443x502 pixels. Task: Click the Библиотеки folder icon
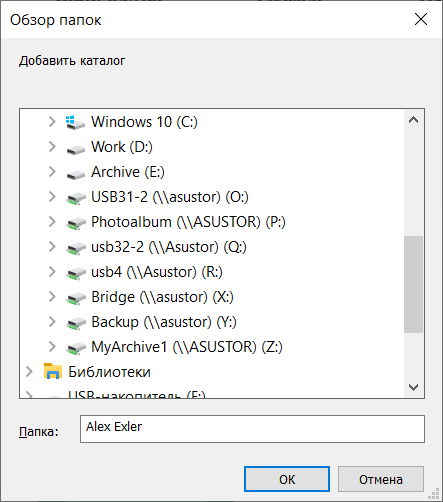pos(53,371)
